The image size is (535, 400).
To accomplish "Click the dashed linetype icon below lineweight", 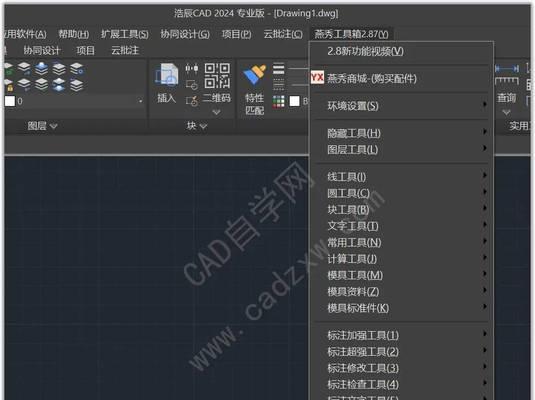I will click(x=278, y=84).
